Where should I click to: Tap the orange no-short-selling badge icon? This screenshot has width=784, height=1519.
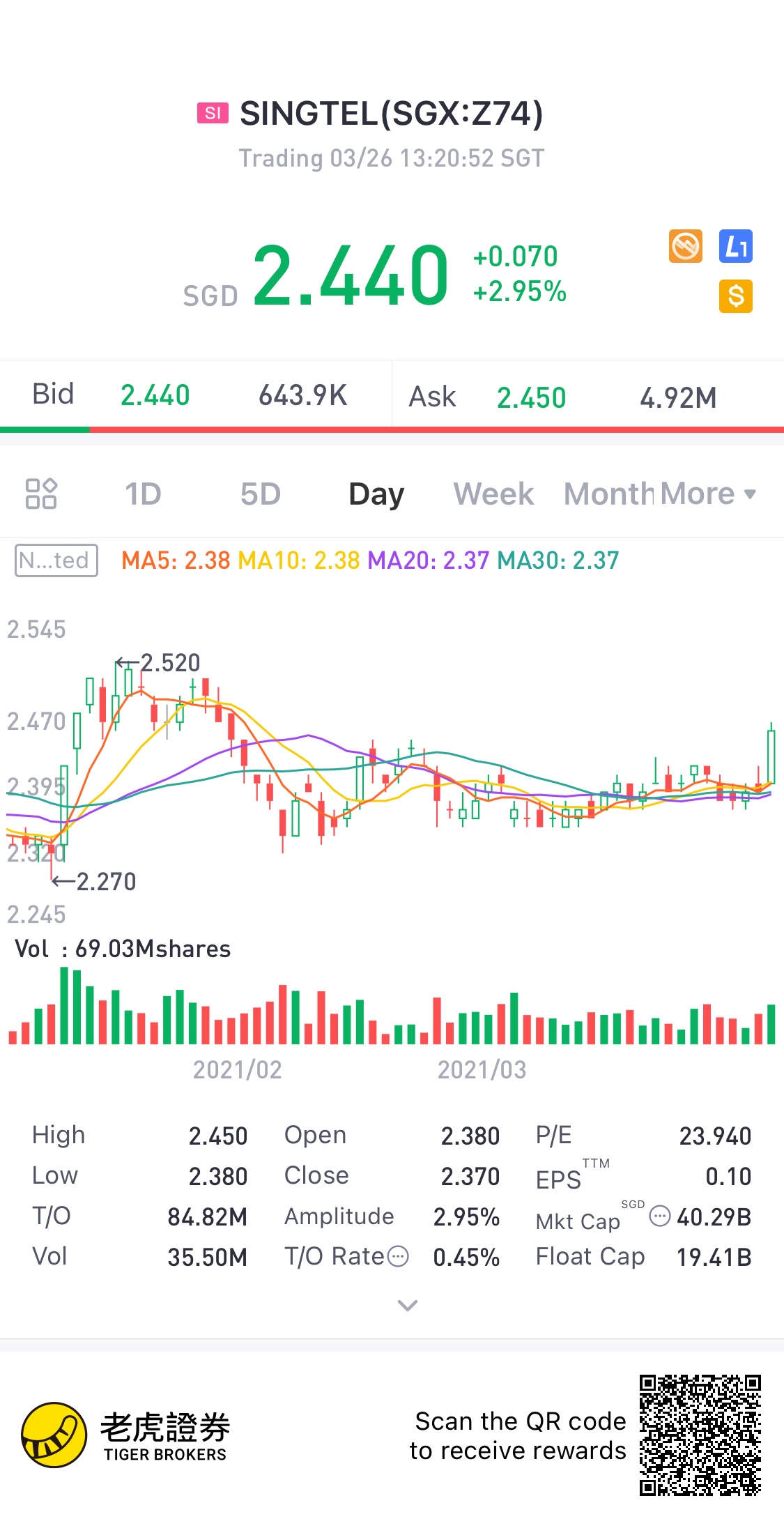tap(686, 246)
